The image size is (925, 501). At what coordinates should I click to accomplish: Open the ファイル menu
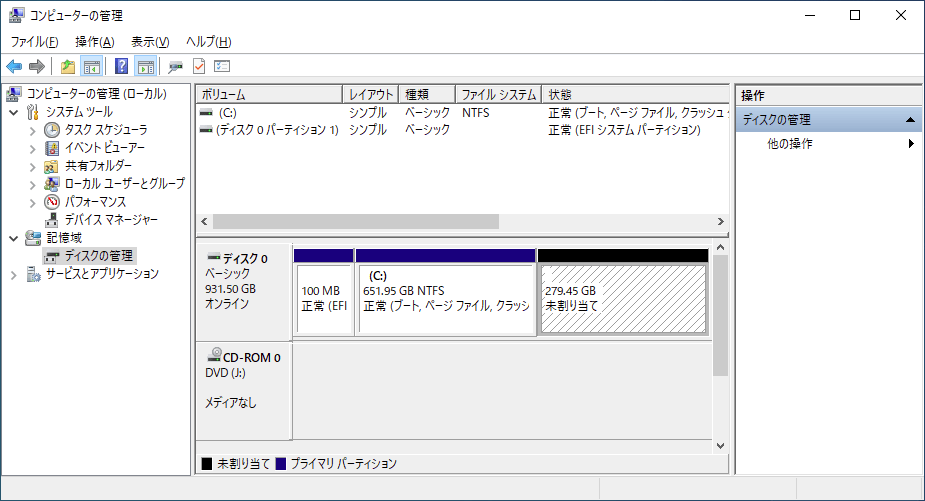click(x=34, y=42)
